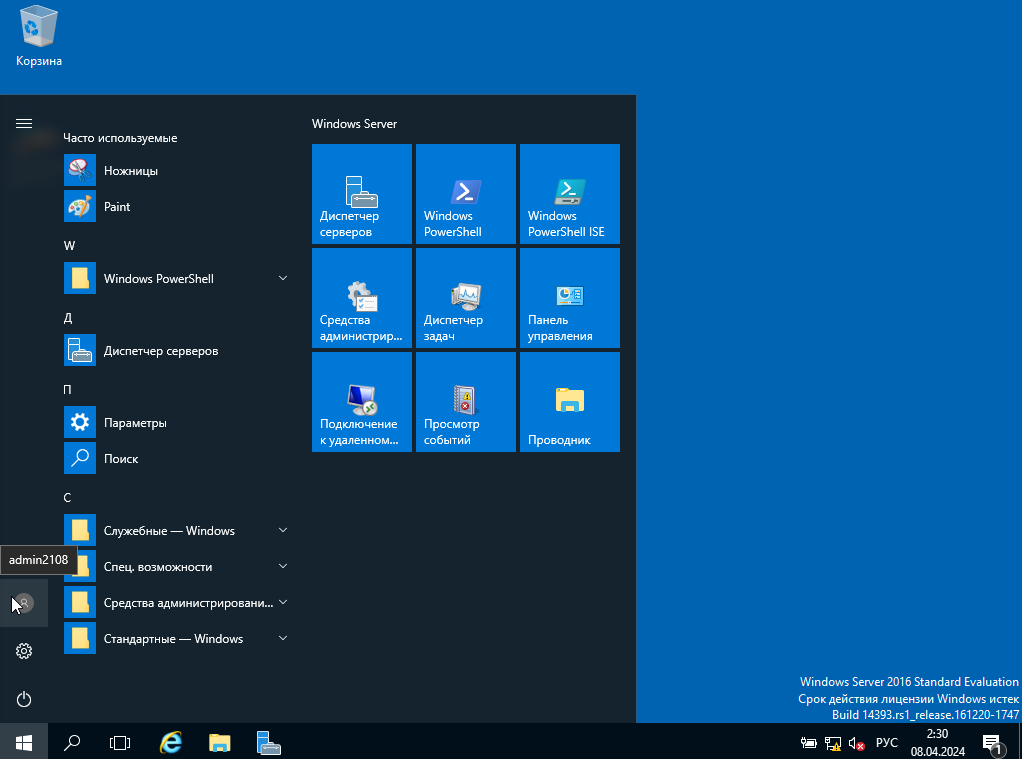Click the letter П group header

tap(67, 390)
